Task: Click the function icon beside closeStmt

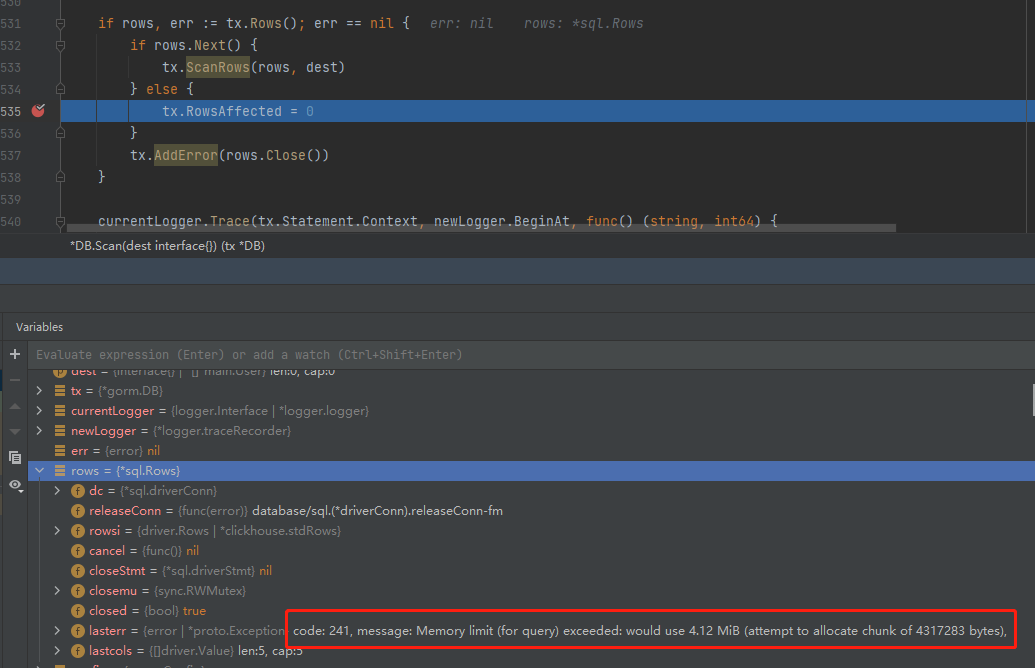Action: [x=77, y=570]
